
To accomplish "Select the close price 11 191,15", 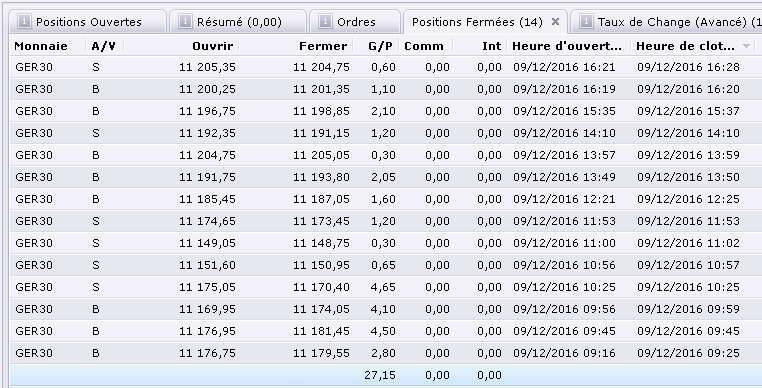I will coord(321,133).
